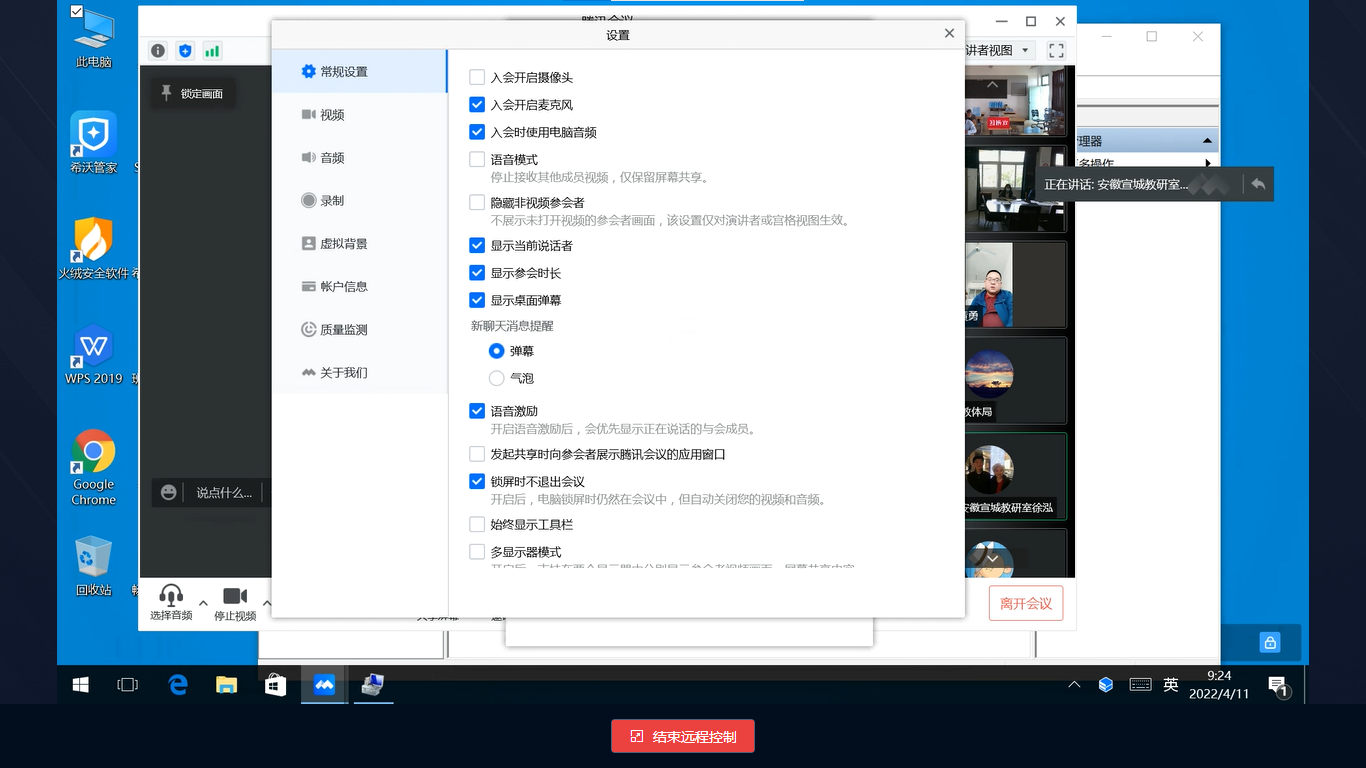Open 视频 settings in the sidebar
Viewport: 1366px width, 768px height.
pos(359,115)
